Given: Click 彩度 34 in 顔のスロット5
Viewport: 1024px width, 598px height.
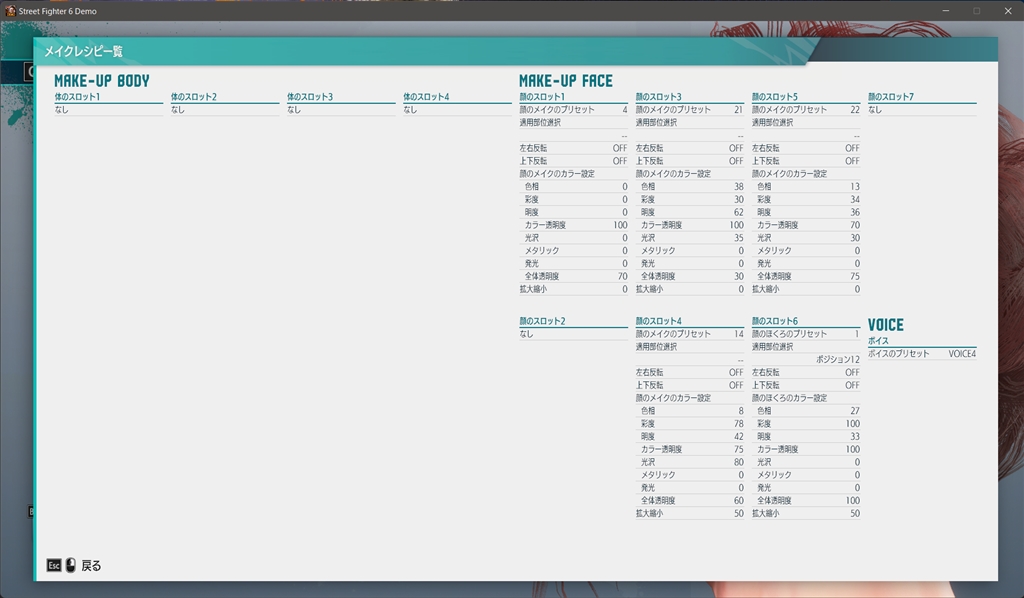Looking at the screenshot, I should point(806,199).
